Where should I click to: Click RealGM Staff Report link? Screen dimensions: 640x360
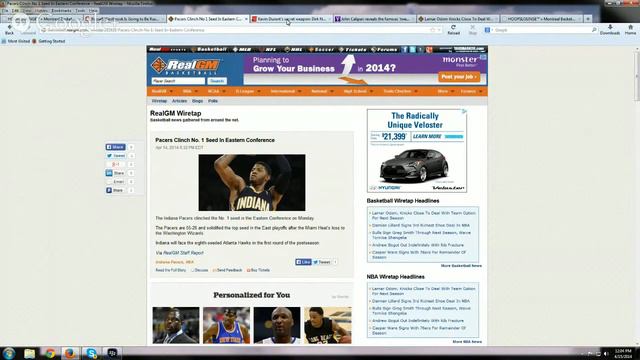click(183, 253)
